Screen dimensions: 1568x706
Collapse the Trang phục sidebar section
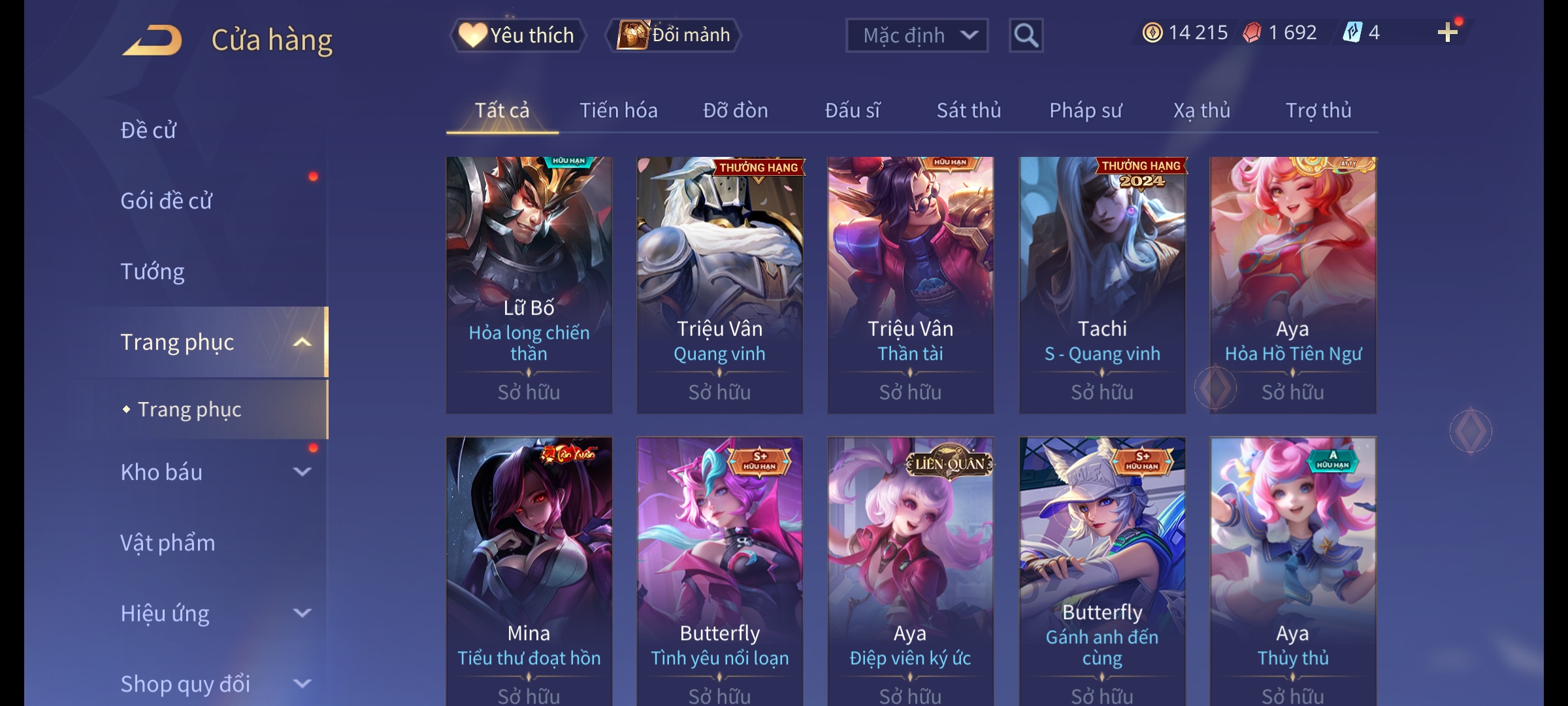[302, 342]
